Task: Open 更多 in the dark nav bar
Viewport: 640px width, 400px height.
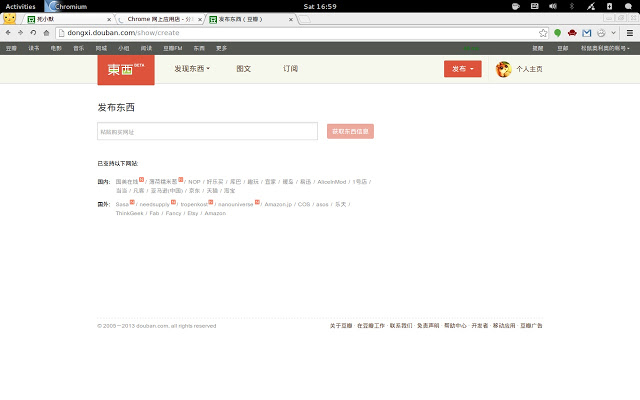Action: coord(221,48)
